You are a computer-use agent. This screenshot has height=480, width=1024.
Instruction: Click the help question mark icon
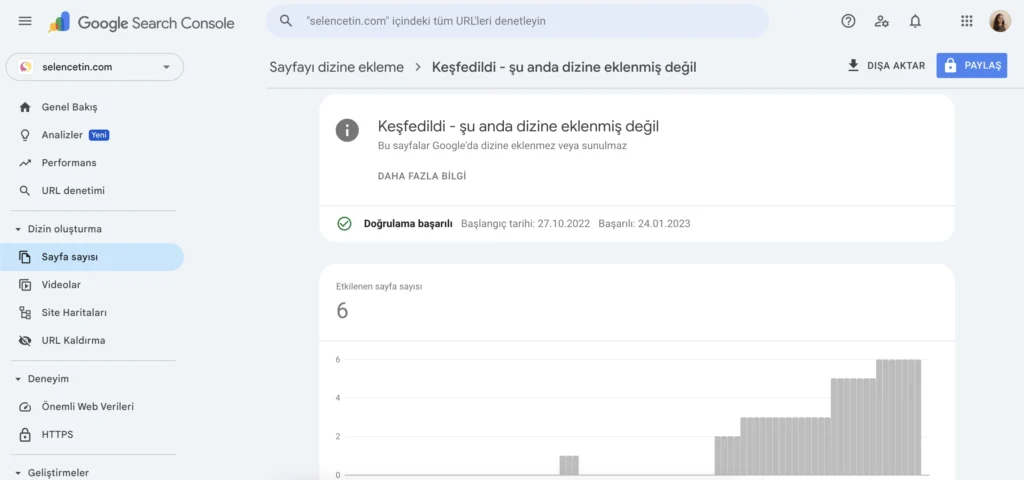[848, 21]
